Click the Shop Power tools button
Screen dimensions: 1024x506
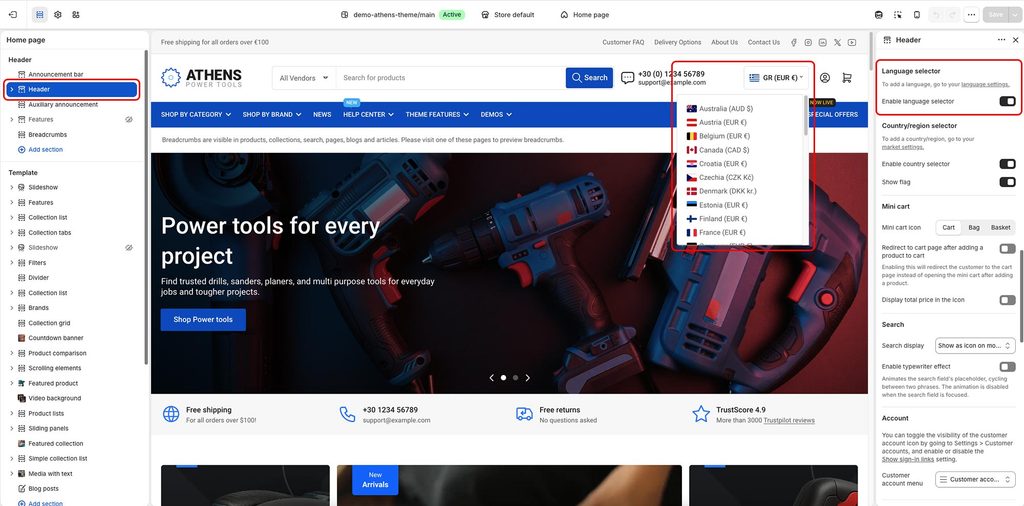point(203,320)
